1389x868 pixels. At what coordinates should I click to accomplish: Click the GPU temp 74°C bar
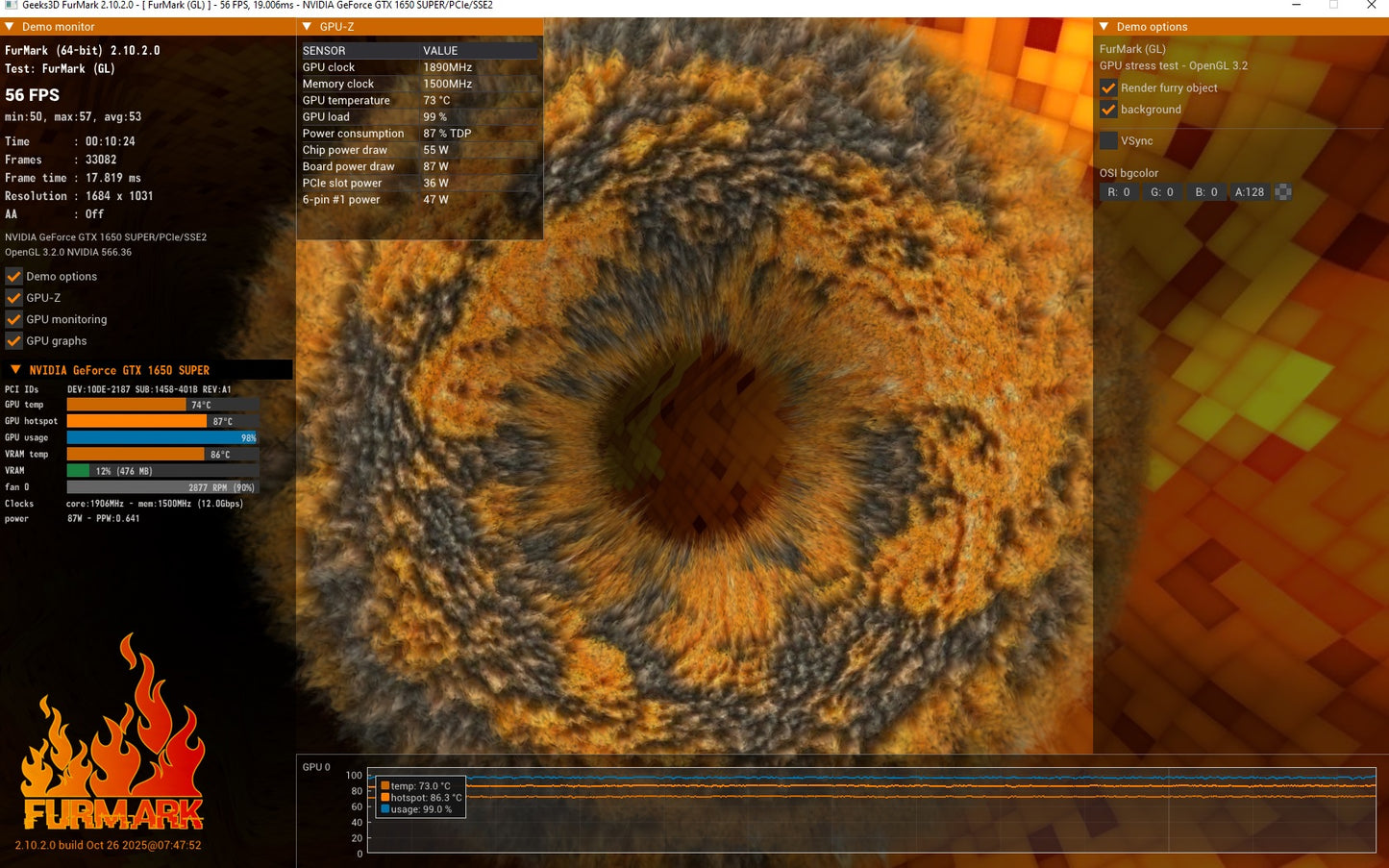click(x=162, y=405)
